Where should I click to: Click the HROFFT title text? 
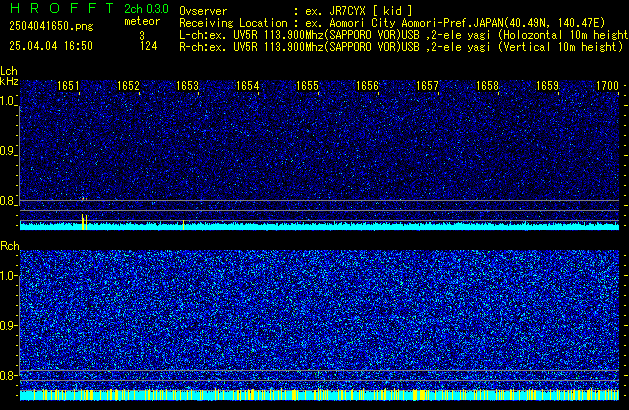(x=62, y=8)
